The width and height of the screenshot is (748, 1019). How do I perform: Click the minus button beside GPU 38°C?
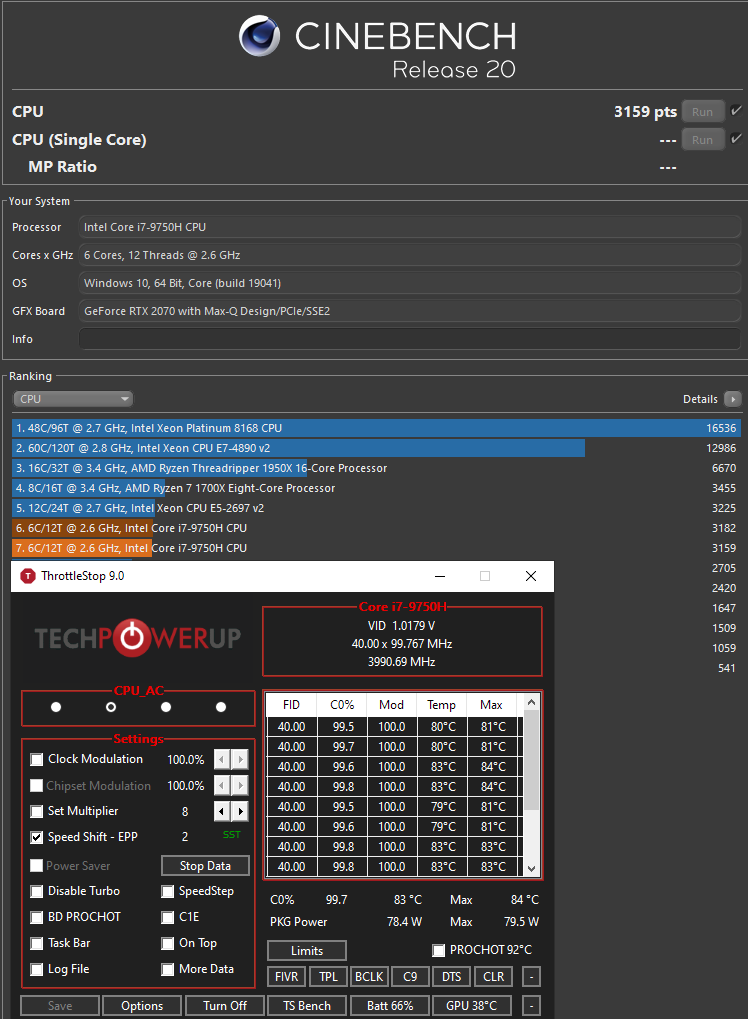(x=532, y=1006)
